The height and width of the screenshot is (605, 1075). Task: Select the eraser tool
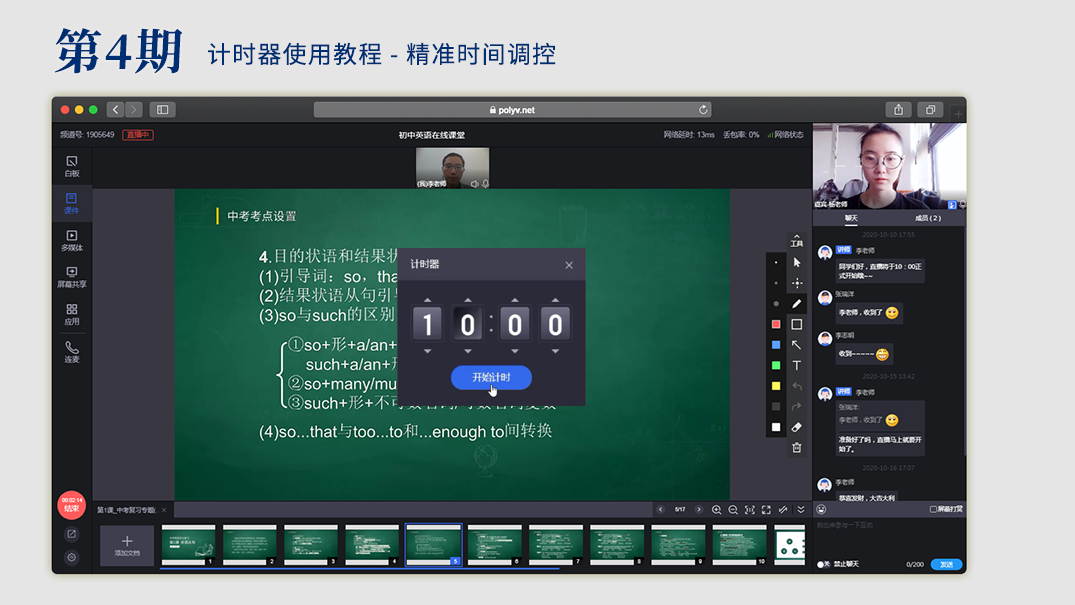[797, 427]
